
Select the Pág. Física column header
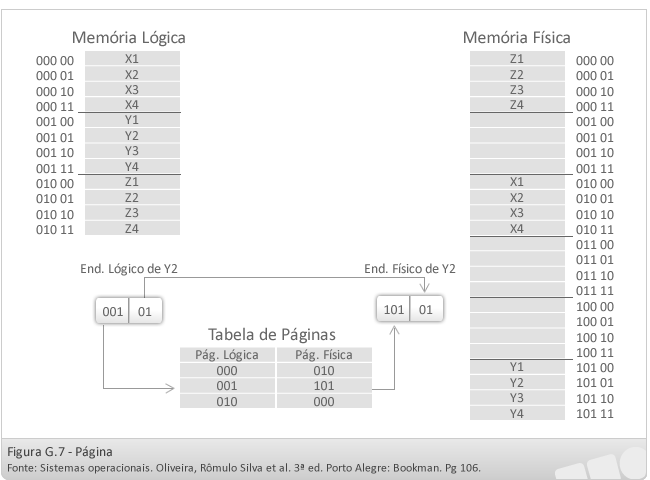click(x=324, y=355)
